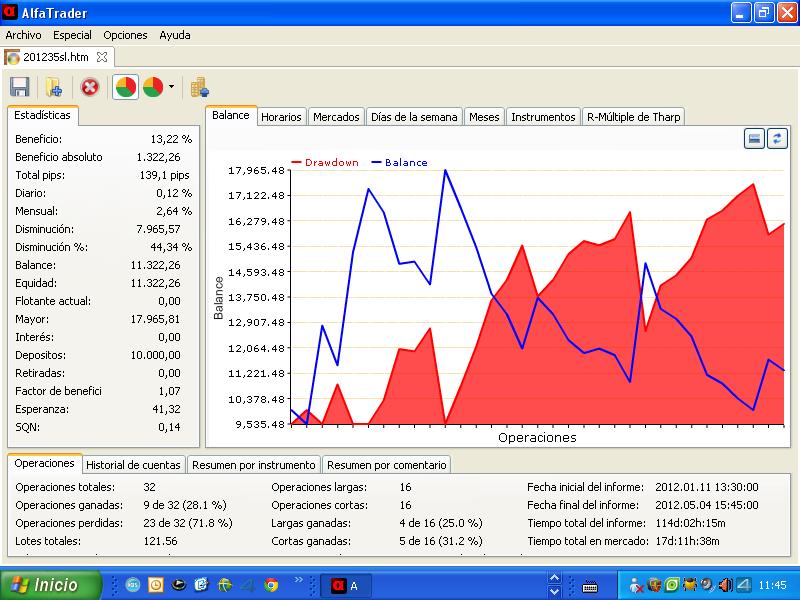Toggle the highlighted pie chart button
The image size is (800, 600).
[126, 87]
